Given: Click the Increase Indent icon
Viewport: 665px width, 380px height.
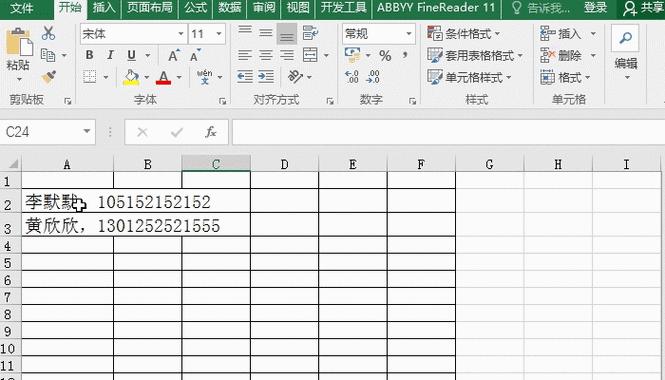Looking at the screenshot, I should (x=266, y=77).
